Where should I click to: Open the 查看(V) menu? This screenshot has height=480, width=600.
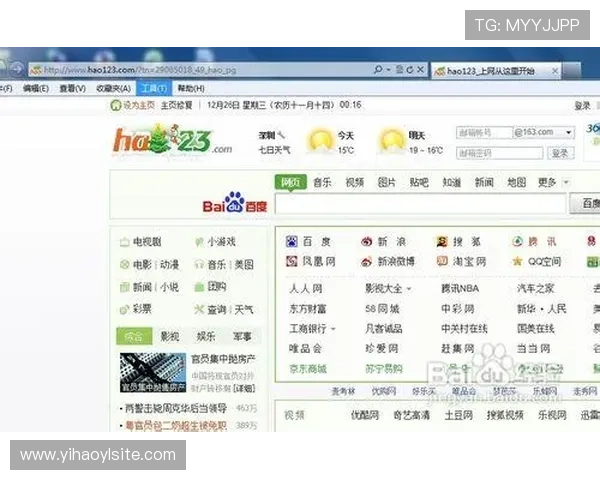coord(72,88)
